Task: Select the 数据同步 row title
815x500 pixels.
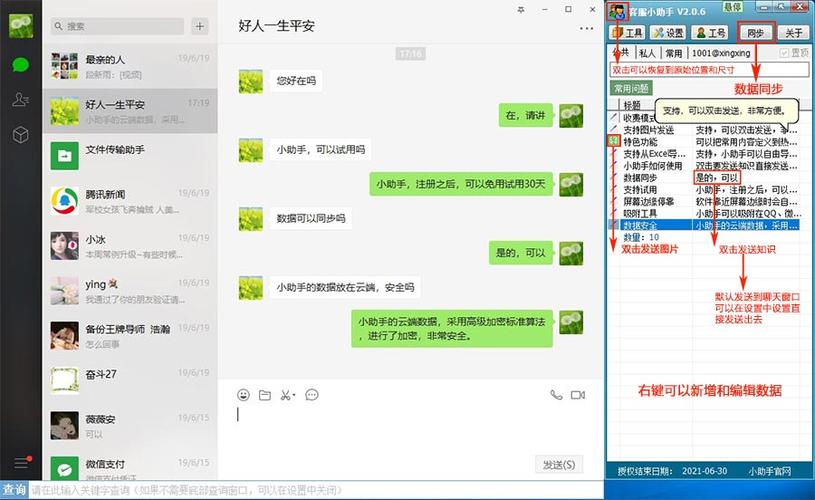Action: tap(640, 178)
